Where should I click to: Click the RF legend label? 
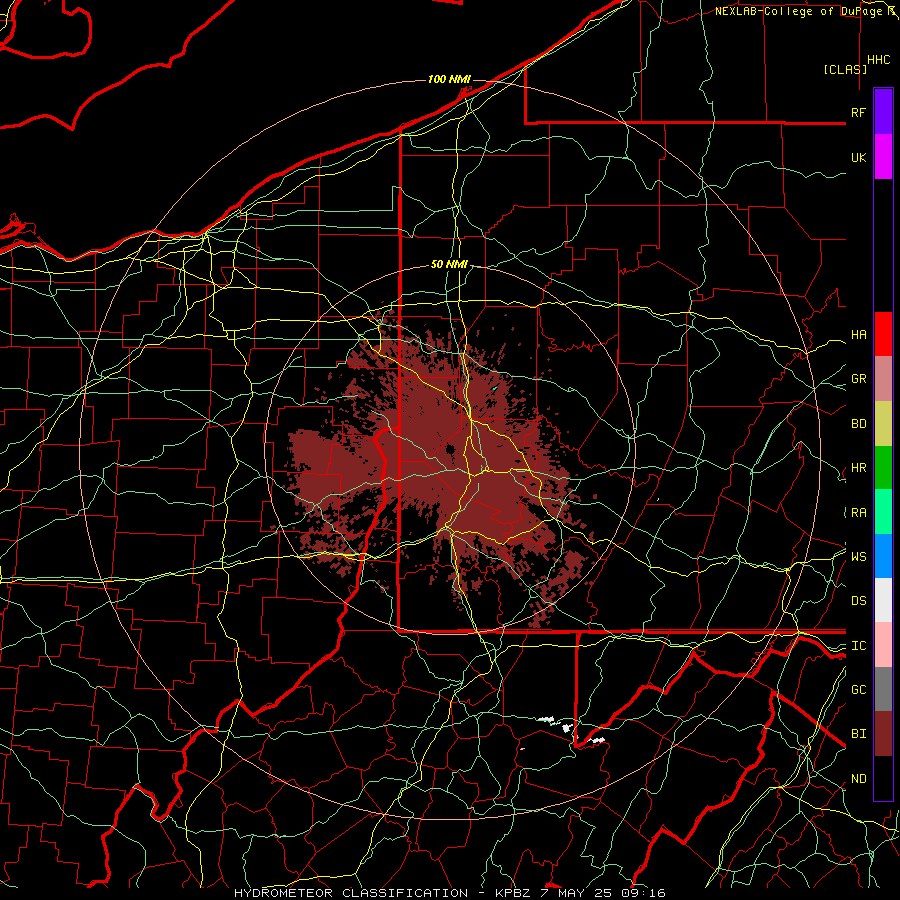point(858,112)
